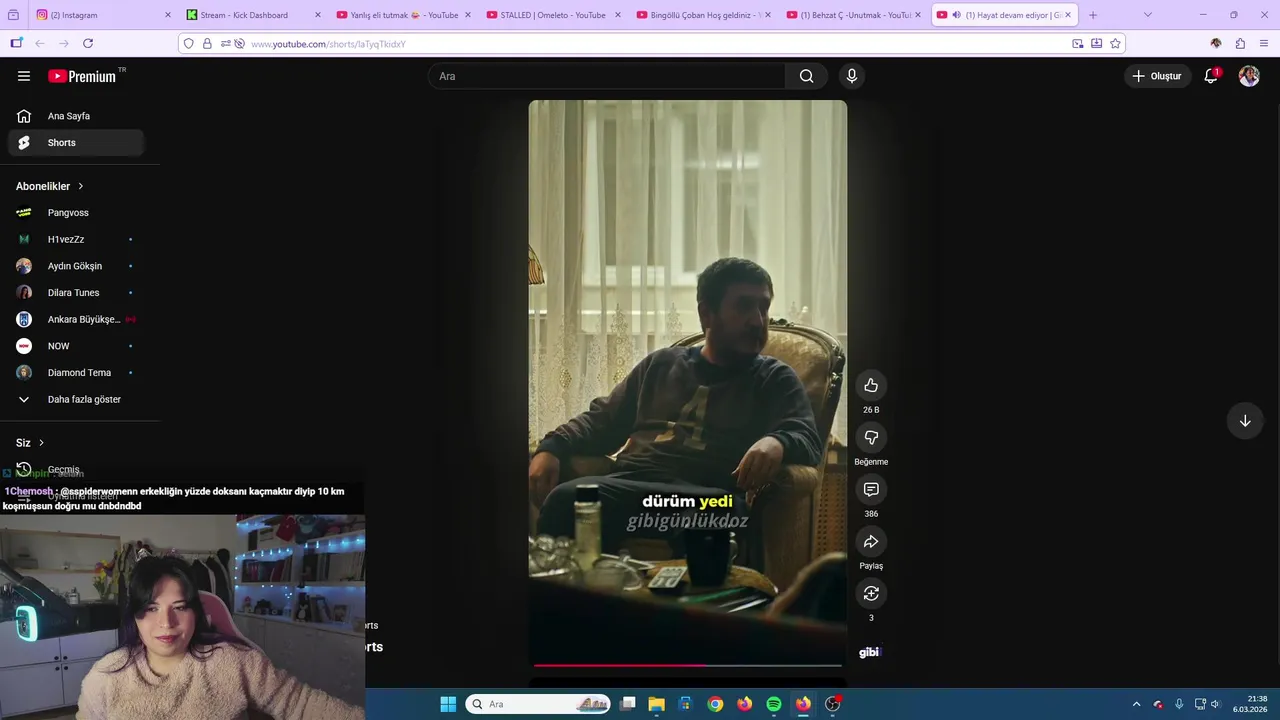This screenshot has height=720, width=1280.
Task: Open the Pangvoss subscription channel
Action: click(x=76, y=213)
